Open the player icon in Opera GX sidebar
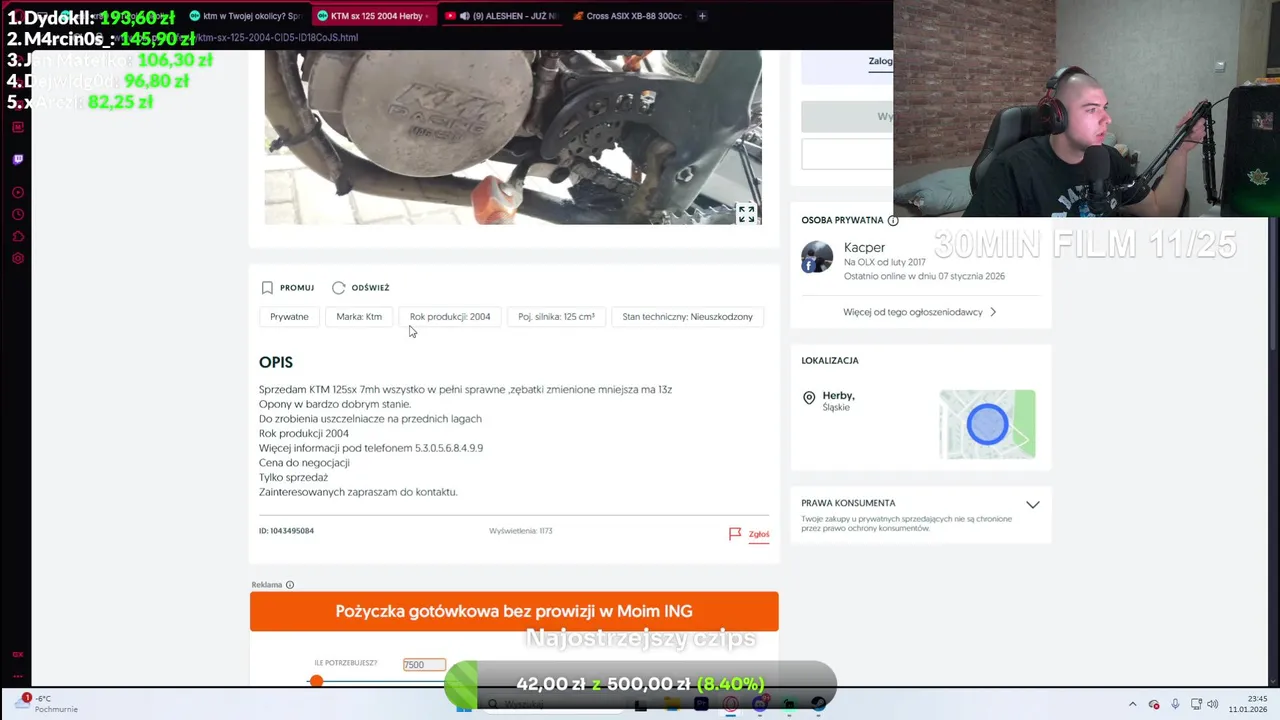This screenshot has height=720, width=1280. pos(18,192)
